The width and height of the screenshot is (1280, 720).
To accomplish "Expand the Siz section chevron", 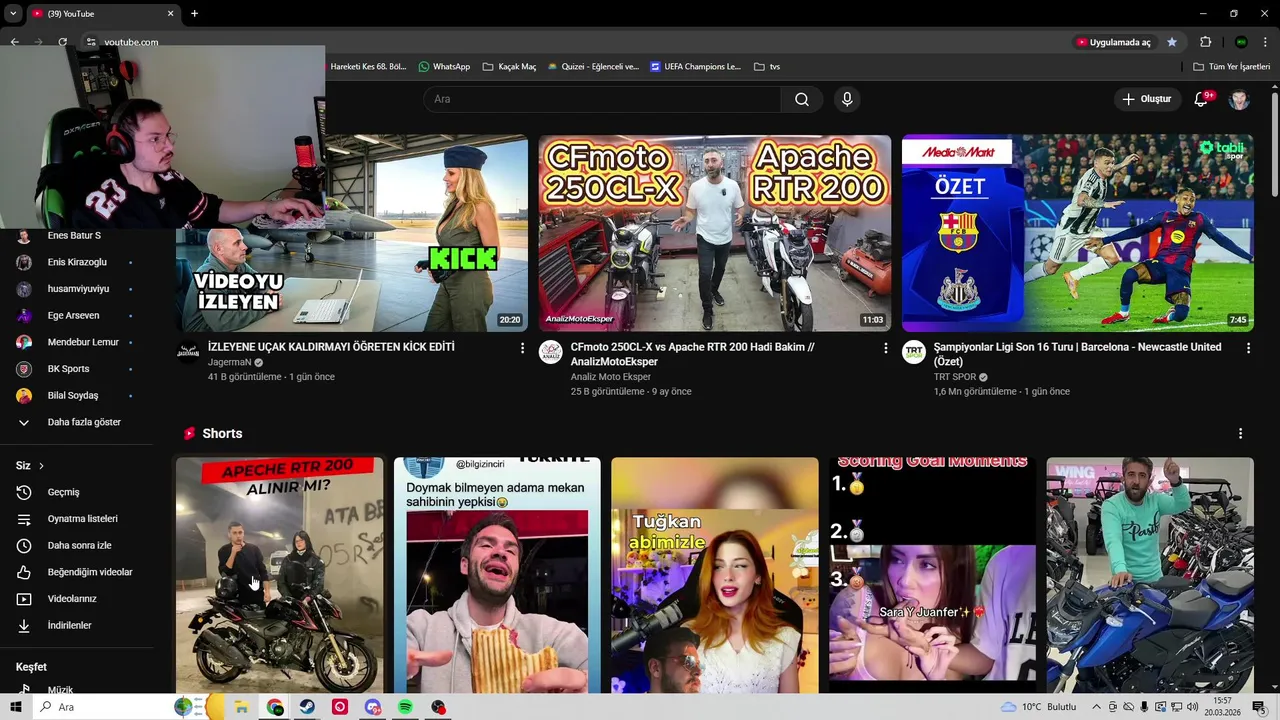I will (41, 466).
